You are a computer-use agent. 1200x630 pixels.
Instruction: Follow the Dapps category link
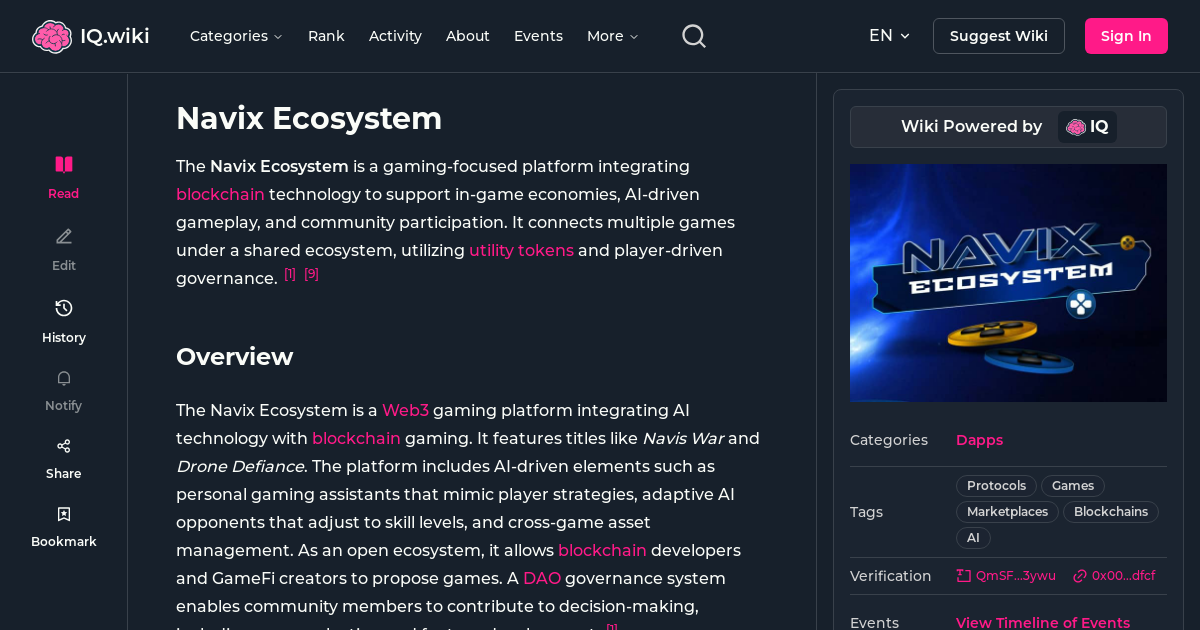(979, 440)
